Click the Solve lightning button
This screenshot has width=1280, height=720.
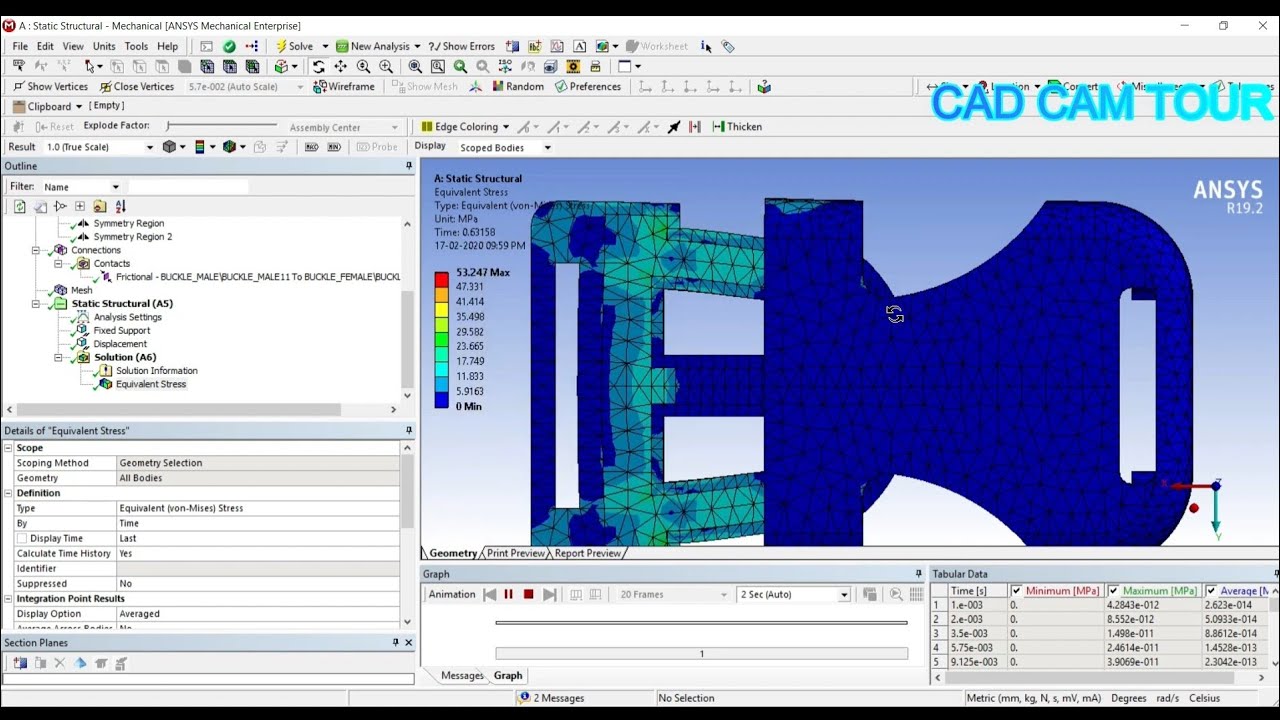click(294, 46)
